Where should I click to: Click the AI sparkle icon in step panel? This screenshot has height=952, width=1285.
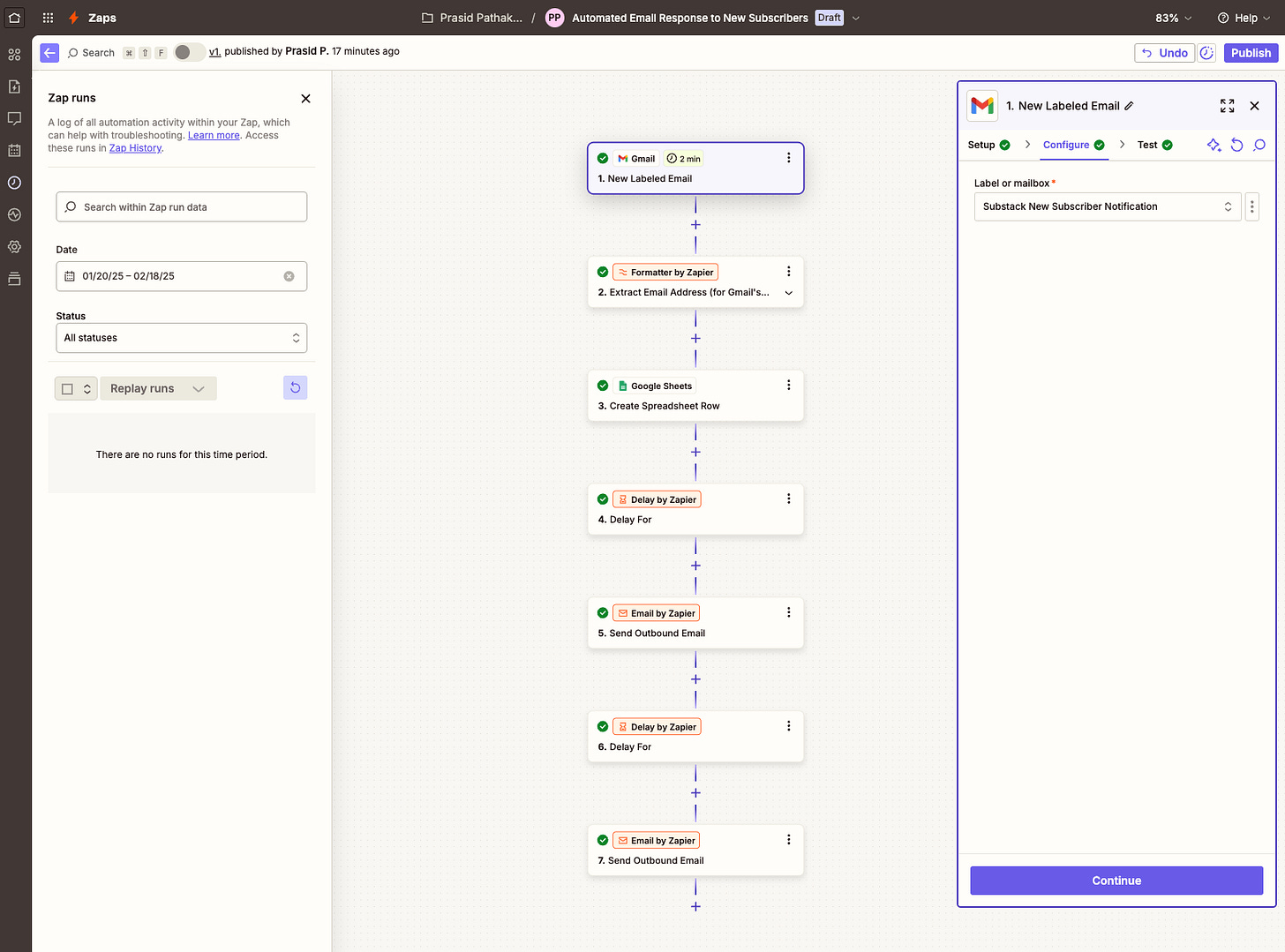[1214, 145]
